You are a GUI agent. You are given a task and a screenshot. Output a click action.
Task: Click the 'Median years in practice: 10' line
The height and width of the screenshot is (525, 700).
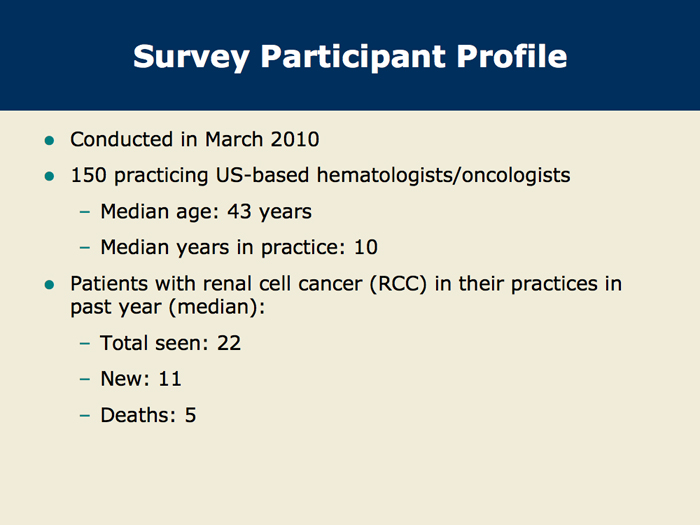(239, 247)
